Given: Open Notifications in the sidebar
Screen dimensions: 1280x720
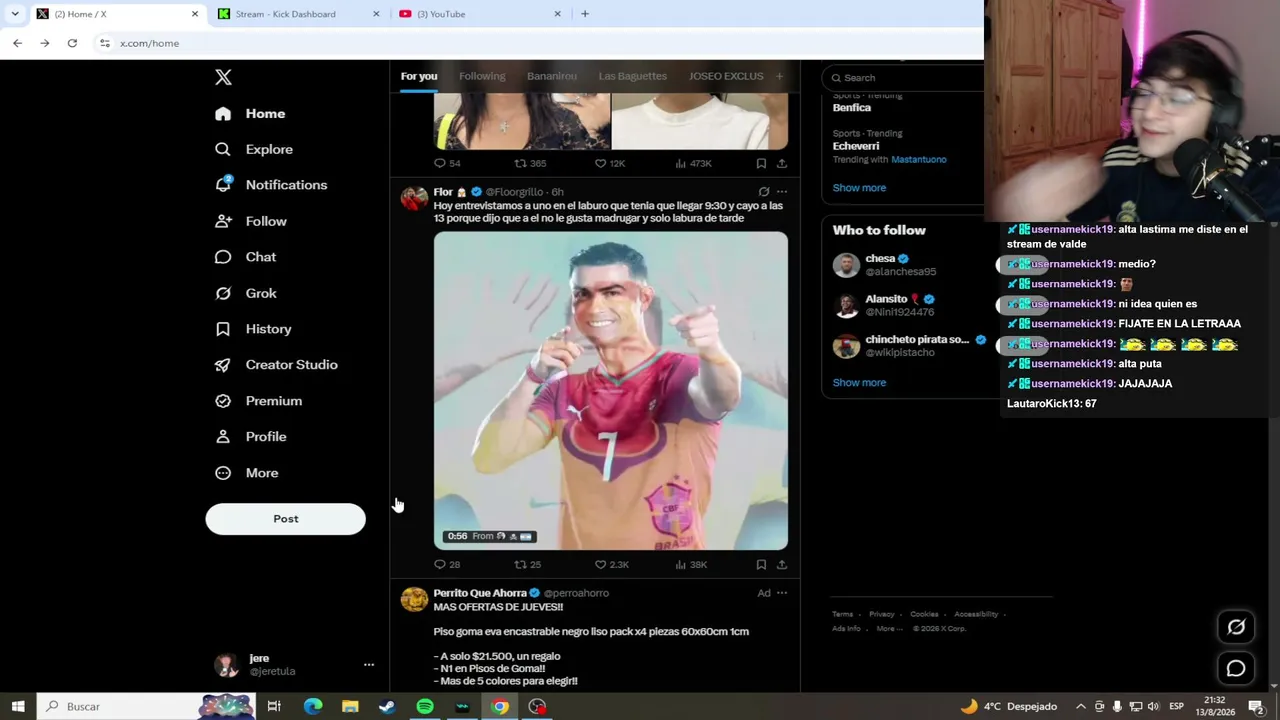Looking at the screenshot, I should [271, 185].
